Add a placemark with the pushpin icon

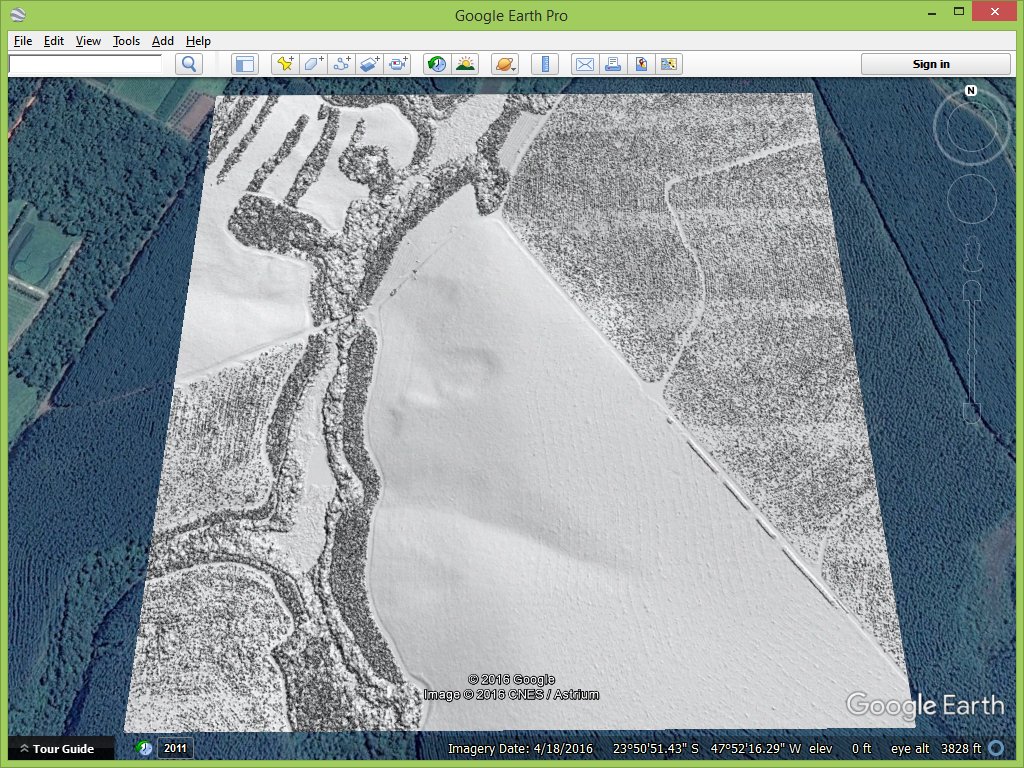pos(285,64)
